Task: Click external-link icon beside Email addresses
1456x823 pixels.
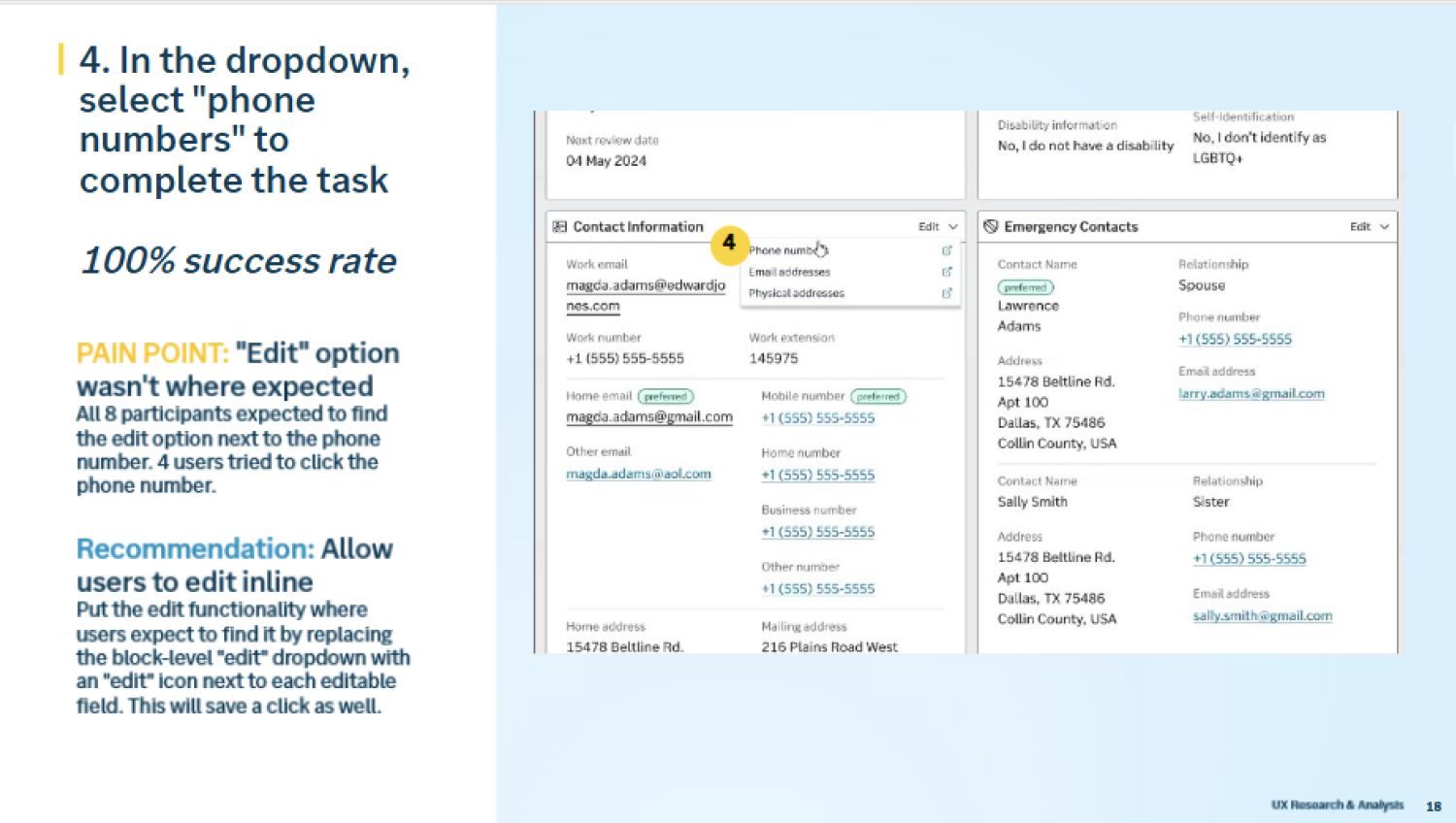Action: tap(946, 272)
